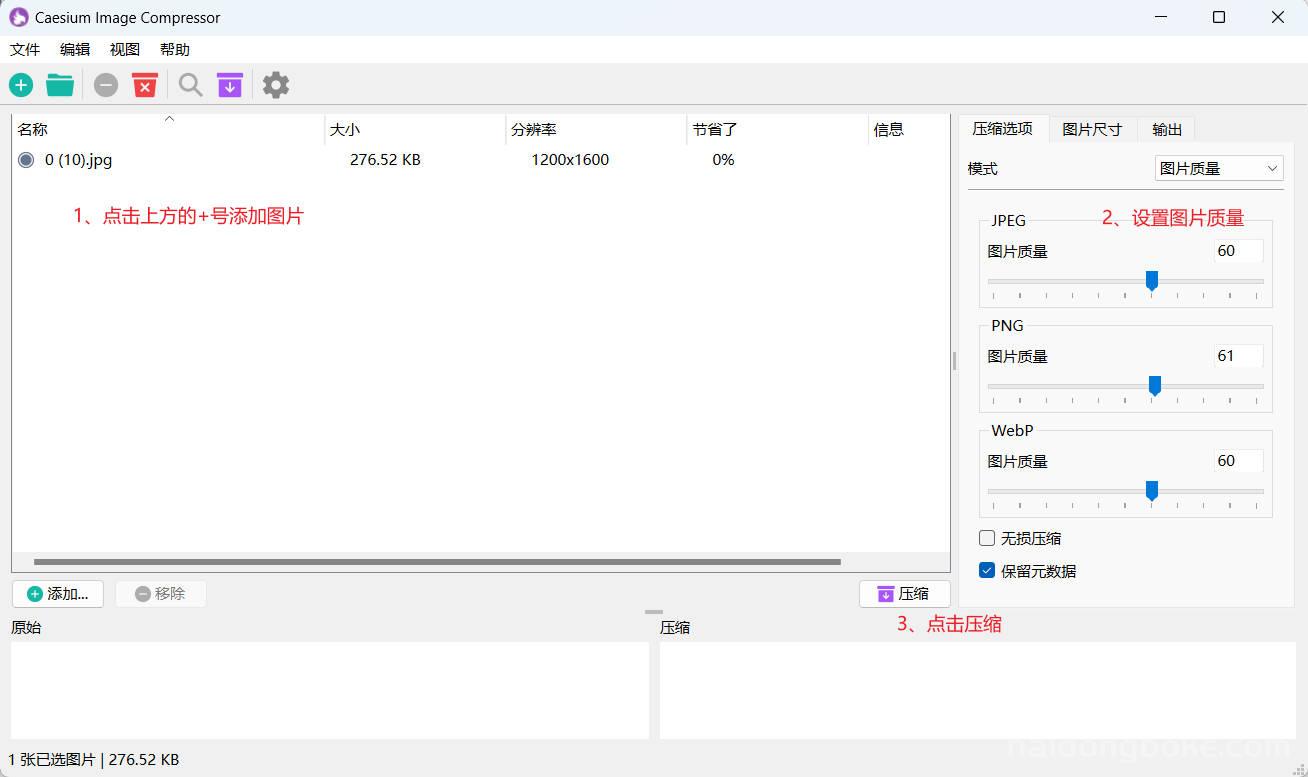Click the 原始 preview pane

pyautogui.click(x=330, y=690)
